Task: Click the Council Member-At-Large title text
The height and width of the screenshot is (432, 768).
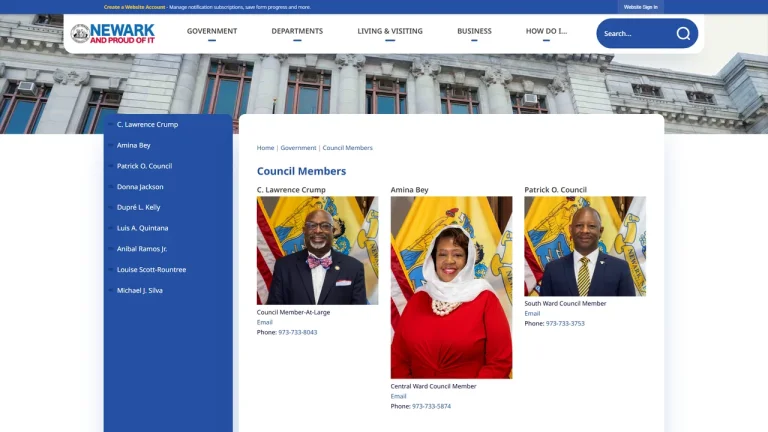Action: (x=293, y=312)
